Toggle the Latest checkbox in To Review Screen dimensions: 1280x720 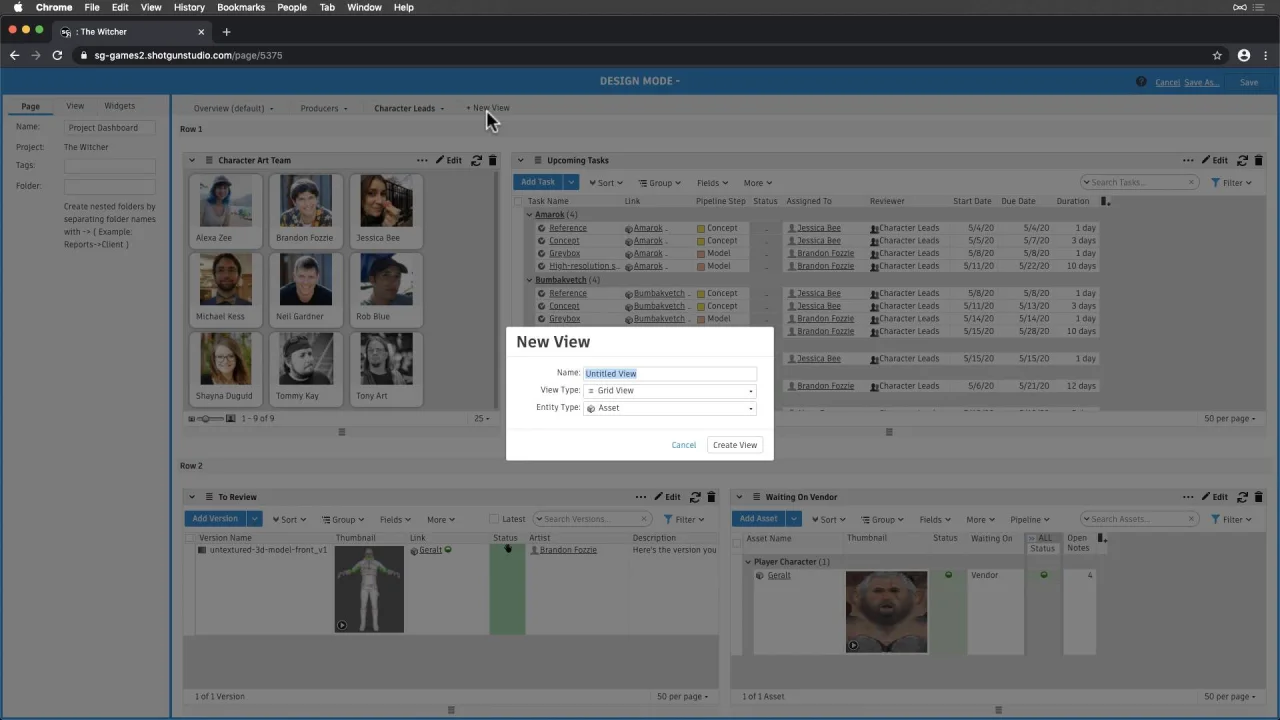(494, 519)
